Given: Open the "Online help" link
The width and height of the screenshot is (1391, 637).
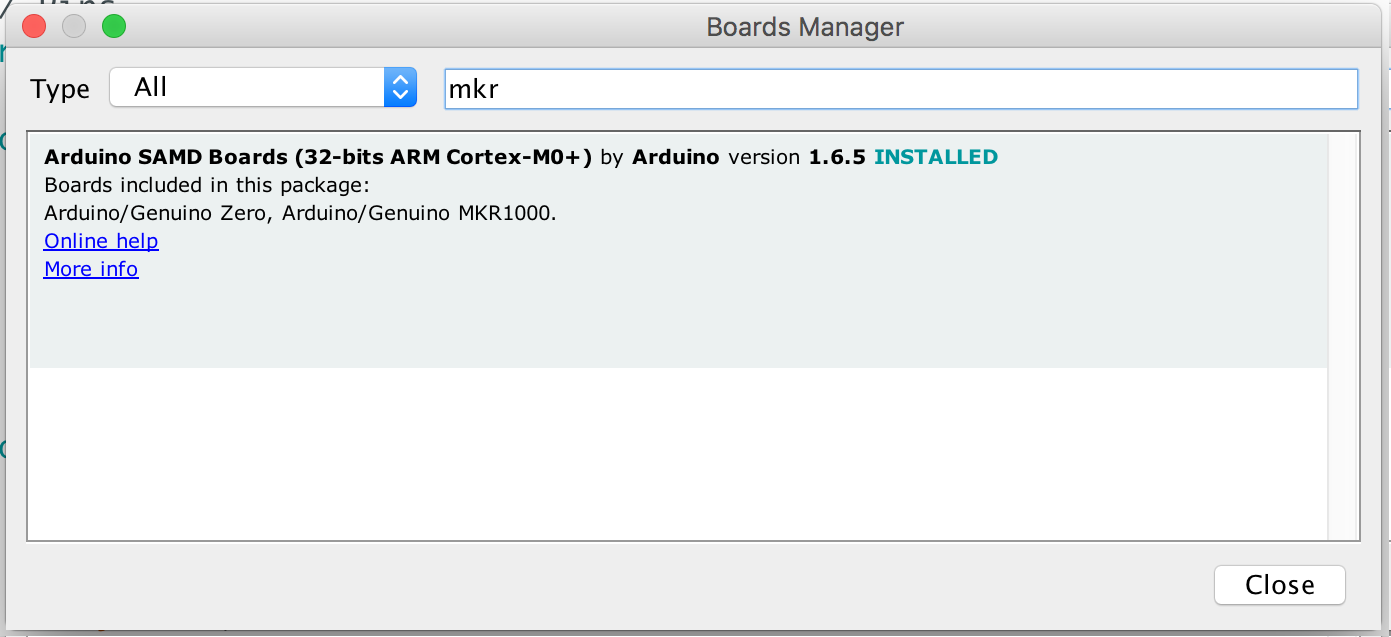Looking at the screenshot, I should pyautogui.click(x=100, y=241).
